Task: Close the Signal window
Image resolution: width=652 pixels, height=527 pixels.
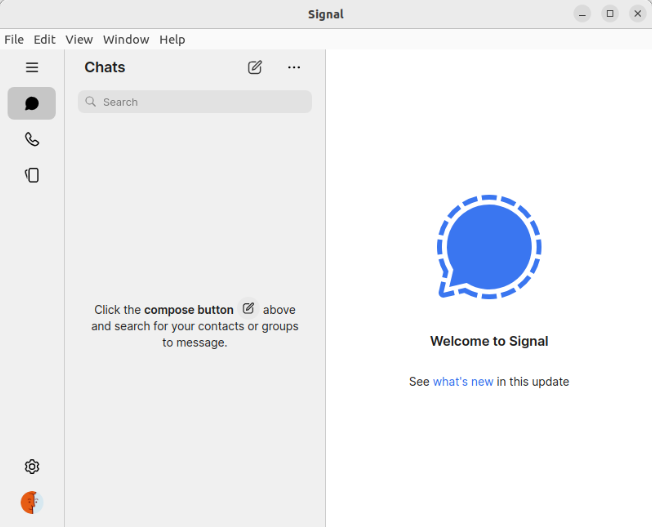Action: pyautogui.click(x=637, y=14)
